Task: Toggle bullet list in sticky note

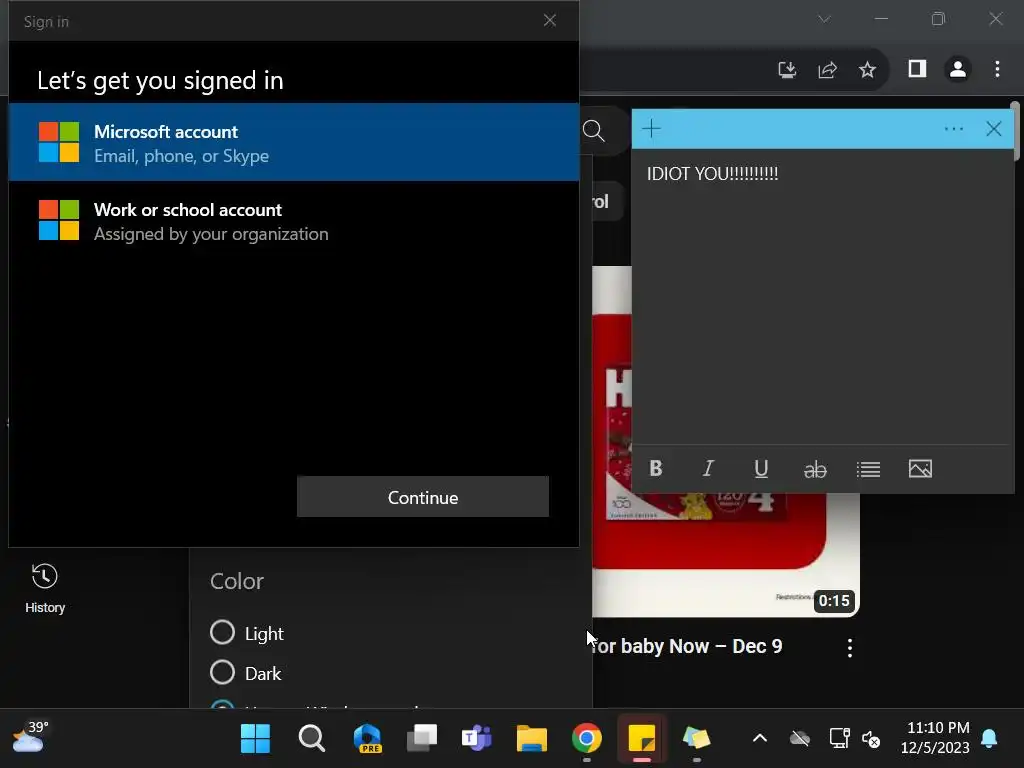Action: point(868,469)
